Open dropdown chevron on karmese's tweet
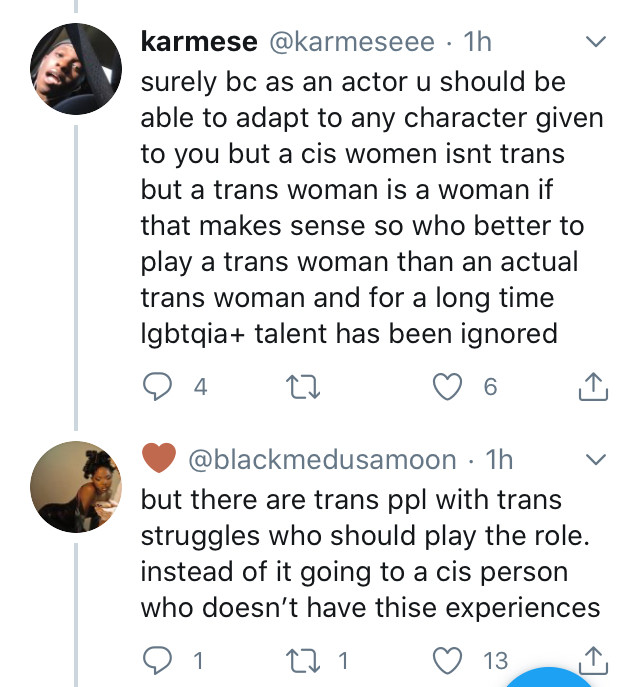Image resolution: width=640 pixels, height=687 pixels. [x=595, y=43]
